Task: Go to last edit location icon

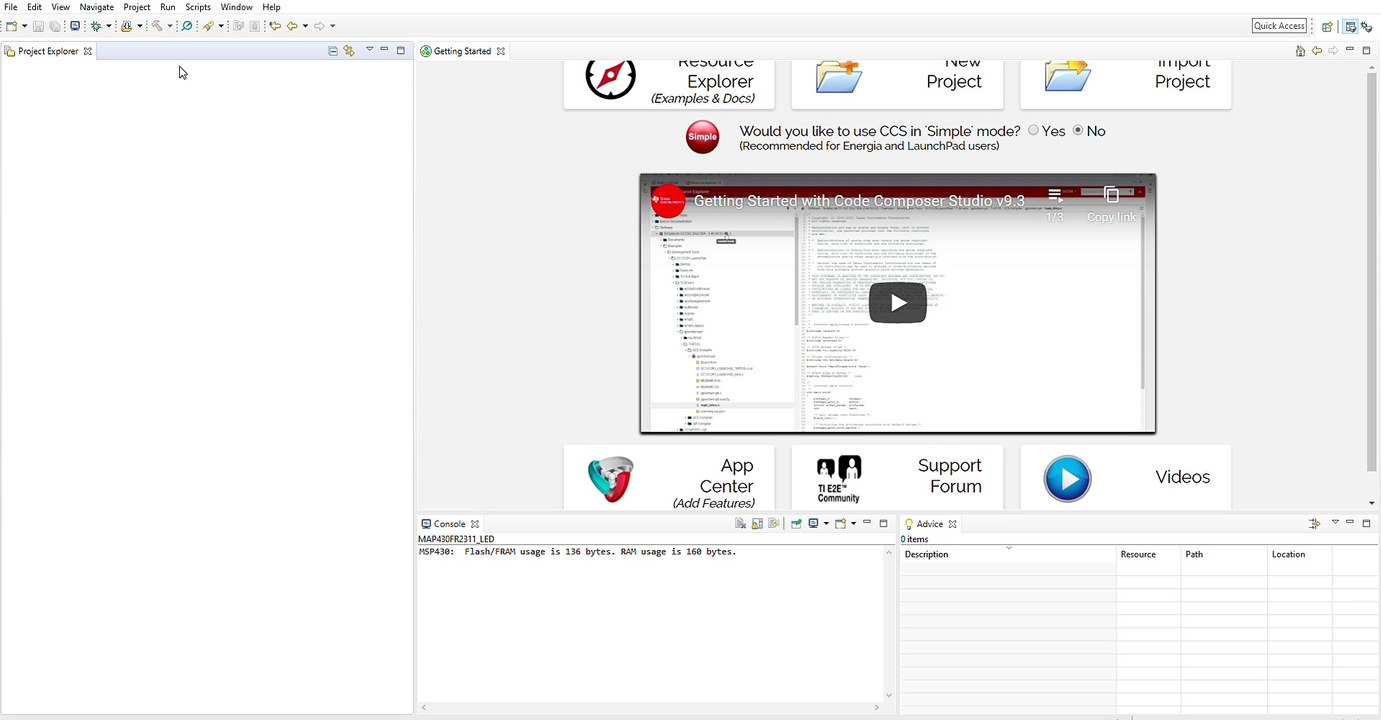Action: coord(275,26)
